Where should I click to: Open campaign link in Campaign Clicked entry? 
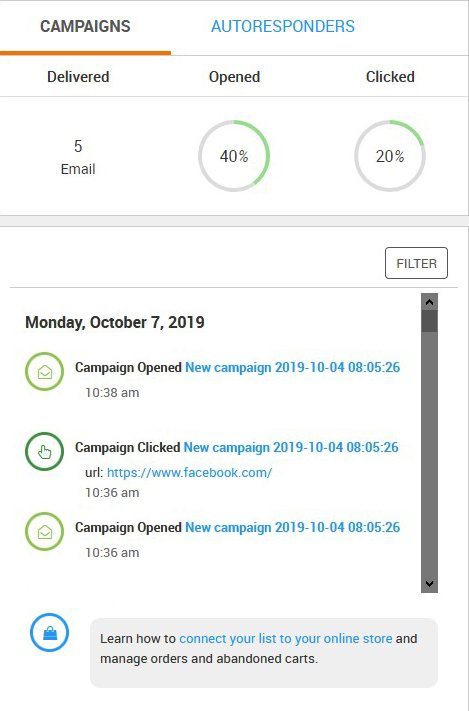point(291,448)
